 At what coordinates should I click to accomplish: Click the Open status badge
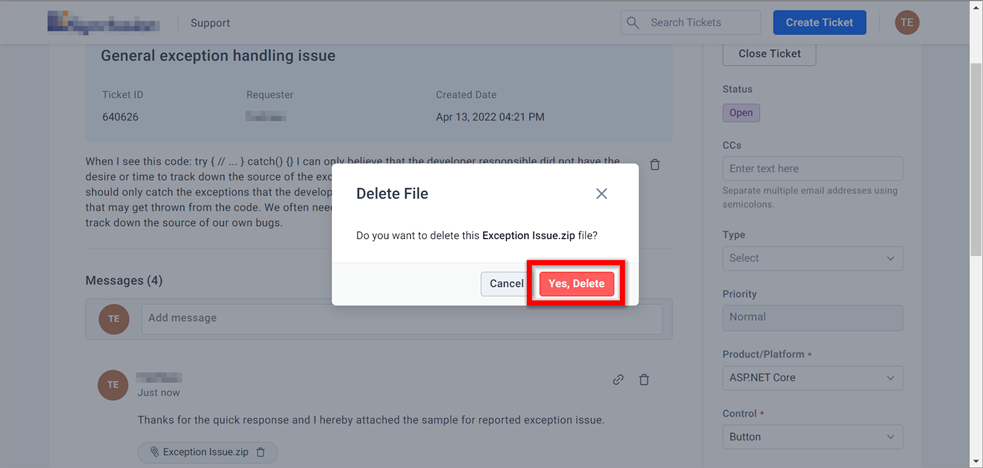pos(741,113)
